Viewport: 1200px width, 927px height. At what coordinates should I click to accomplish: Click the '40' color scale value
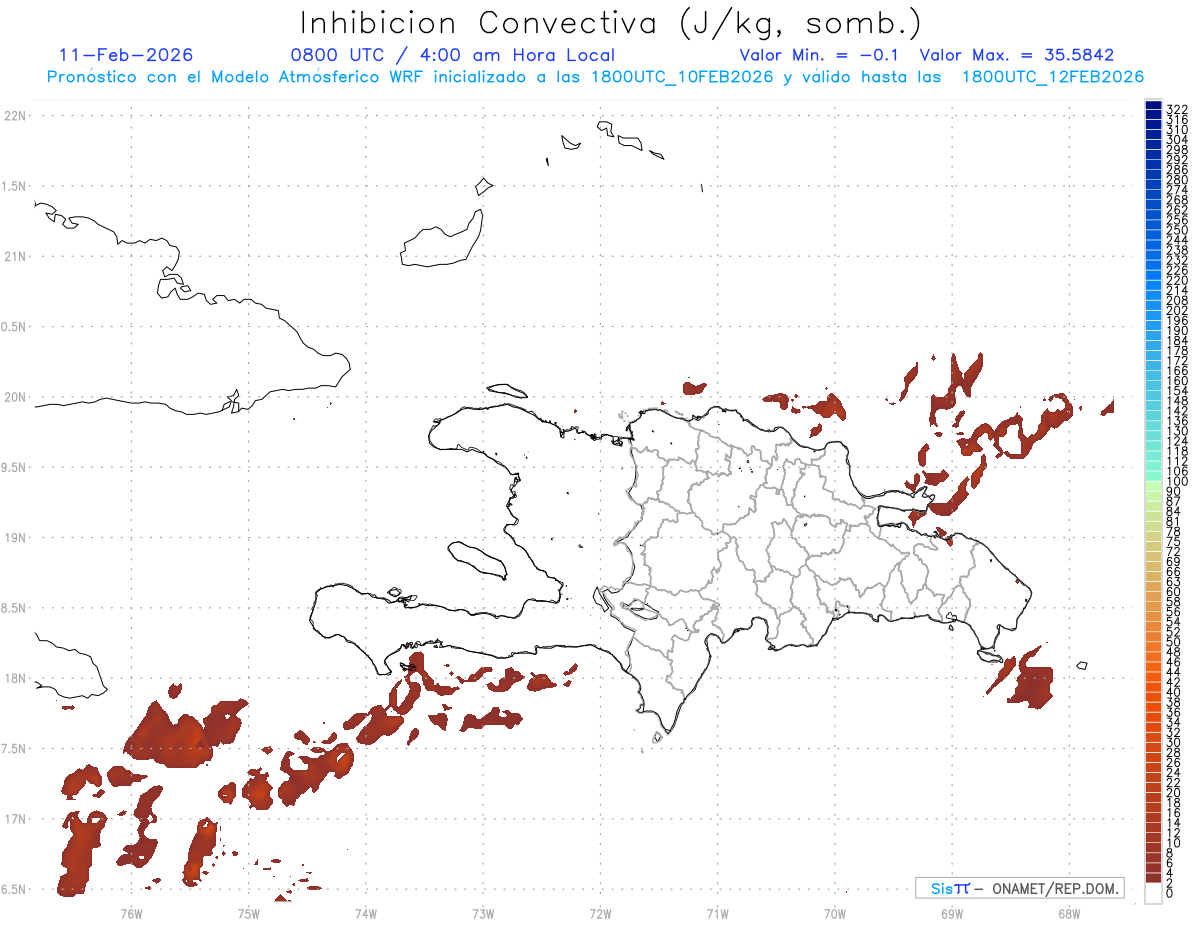click(x=1174, y=692)
